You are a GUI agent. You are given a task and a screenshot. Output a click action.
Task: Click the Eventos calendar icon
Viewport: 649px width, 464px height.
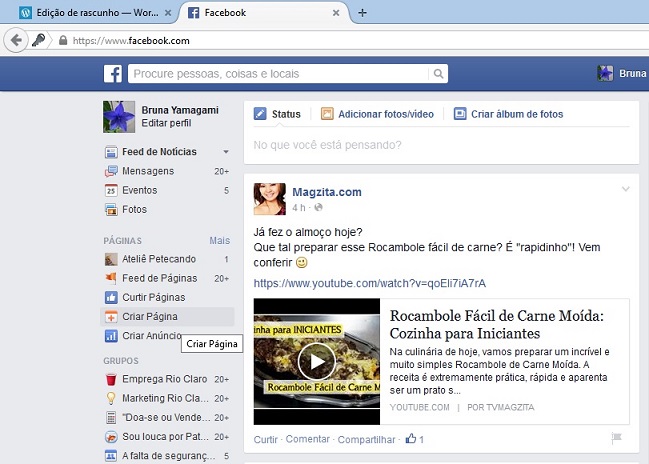111,190
